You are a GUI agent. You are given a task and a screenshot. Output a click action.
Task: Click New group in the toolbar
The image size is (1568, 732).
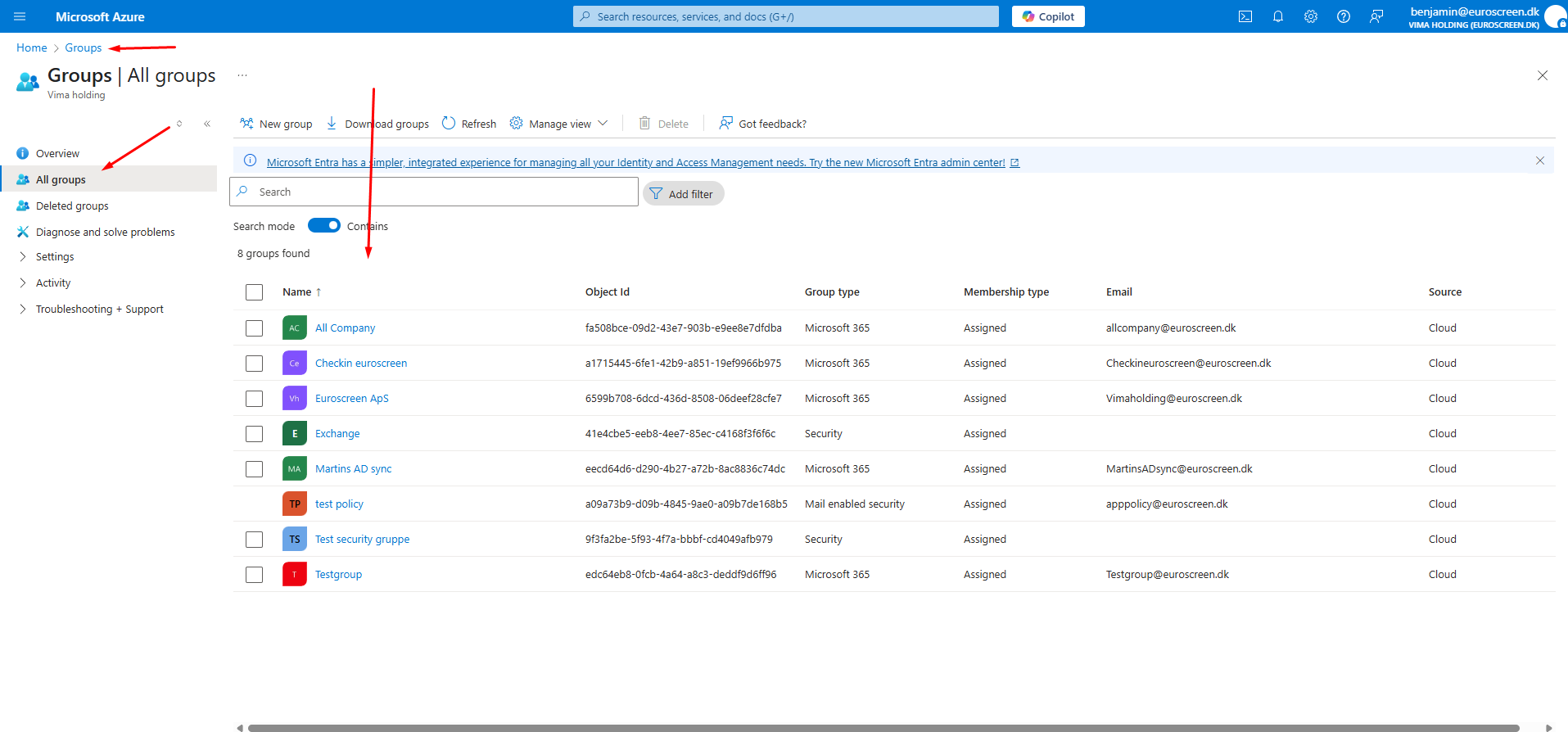pos(276,124)
